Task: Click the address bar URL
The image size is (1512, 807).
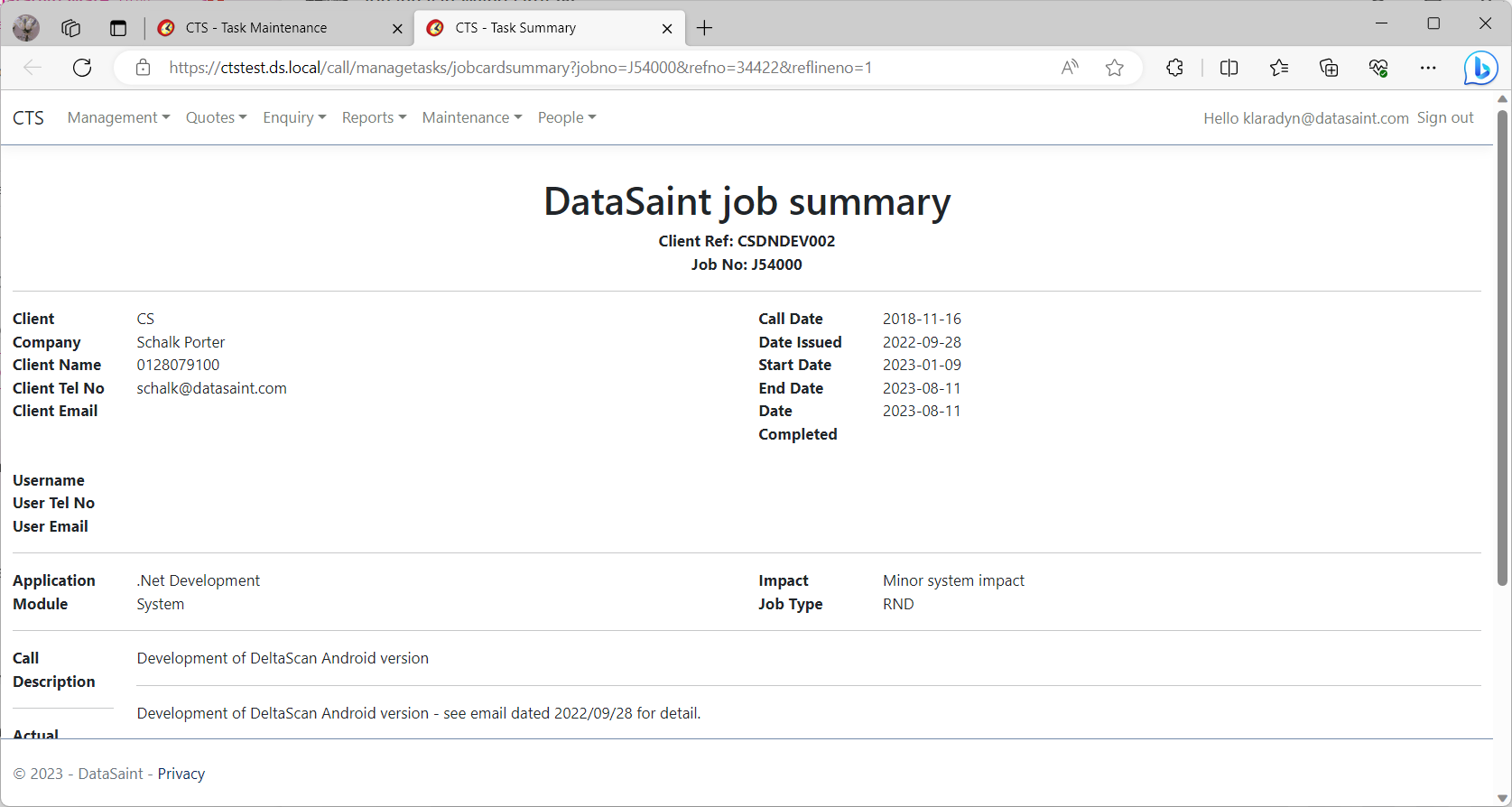Action: [x=520, y=68]
